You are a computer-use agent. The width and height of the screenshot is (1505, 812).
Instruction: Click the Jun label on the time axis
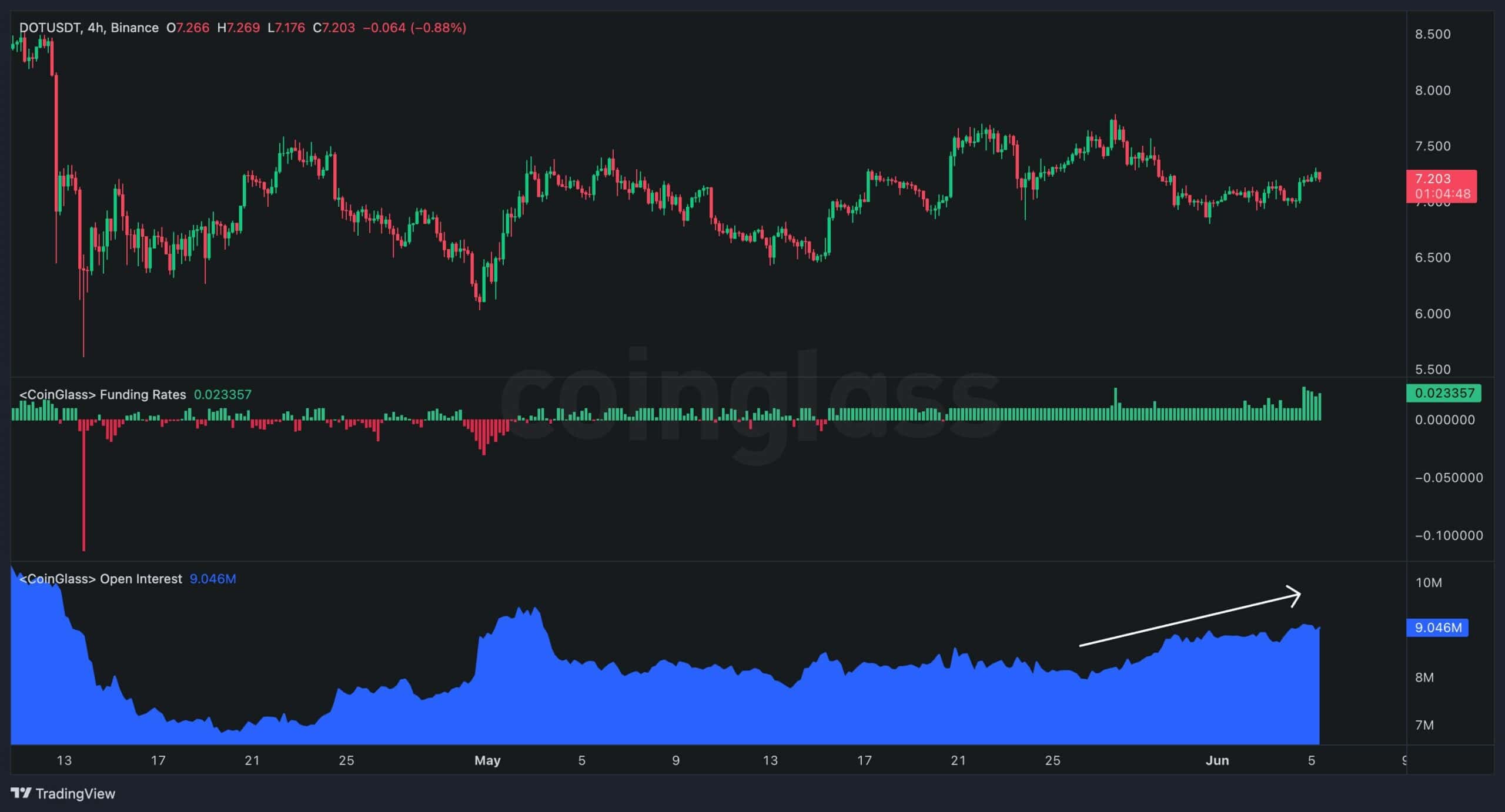(1217, 760)
